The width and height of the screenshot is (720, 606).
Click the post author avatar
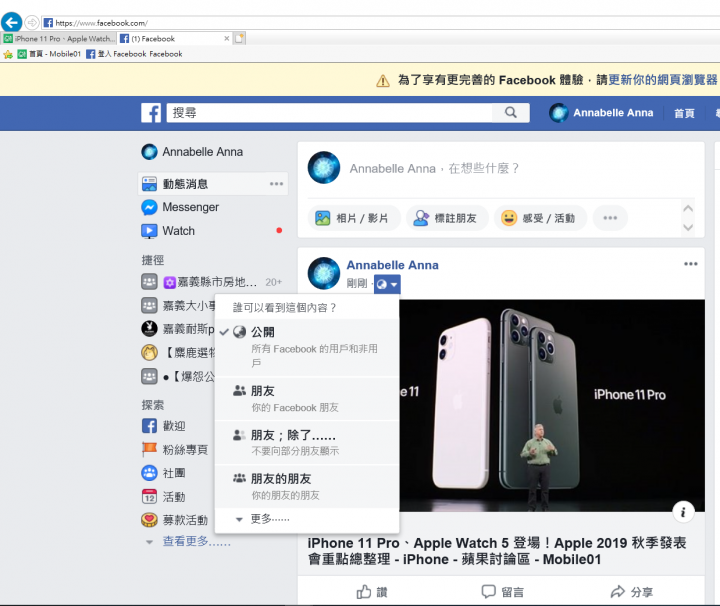(324, 274)
